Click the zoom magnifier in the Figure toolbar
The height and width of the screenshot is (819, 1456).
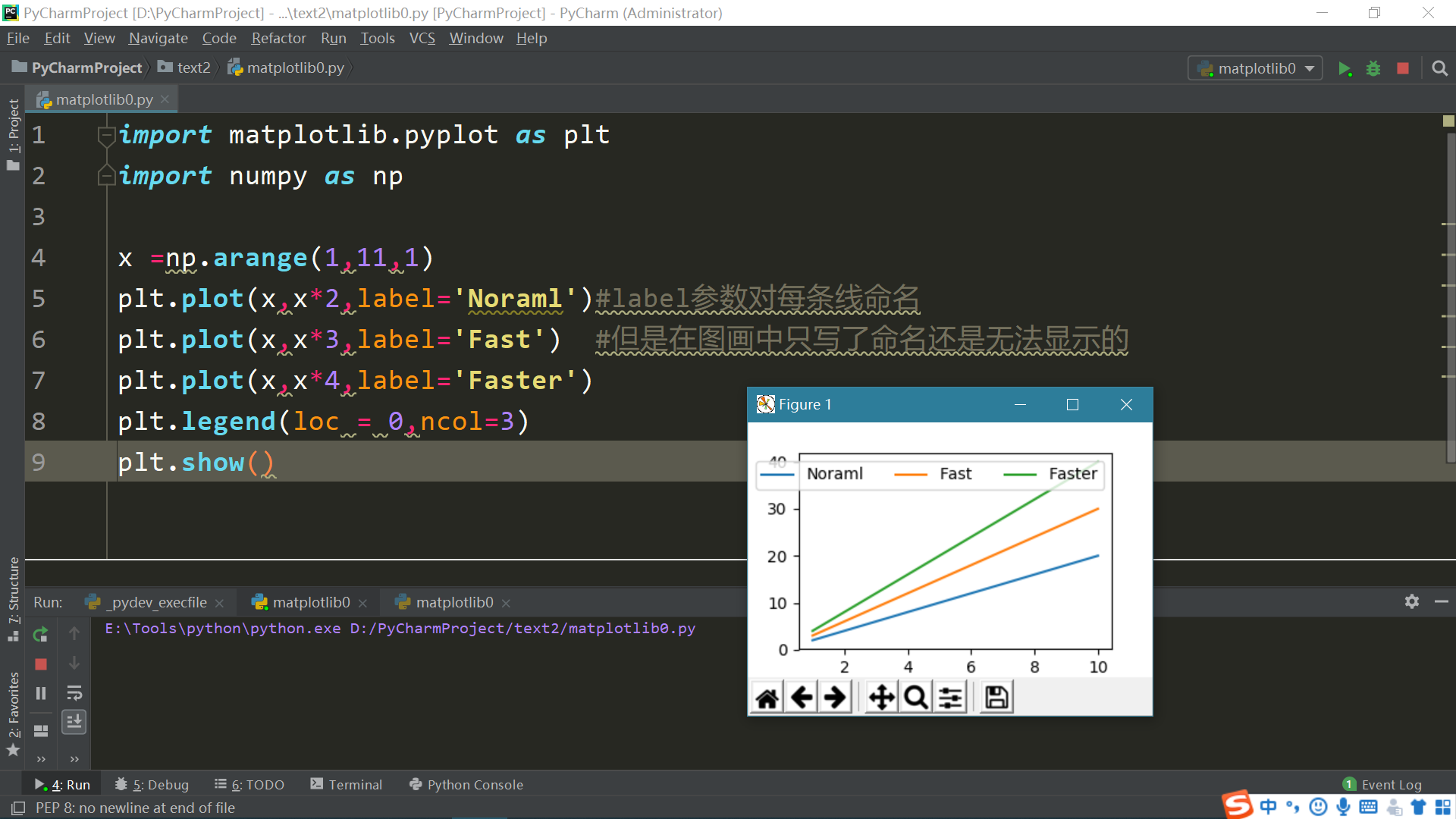point(915,697)
